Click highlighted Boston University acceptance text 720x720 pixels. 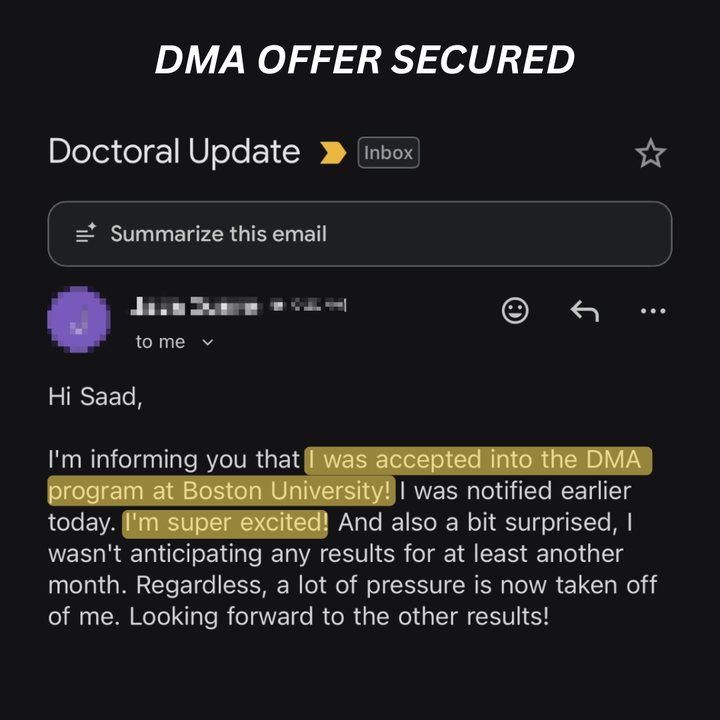pyautogui.click(x=221, y=491)
